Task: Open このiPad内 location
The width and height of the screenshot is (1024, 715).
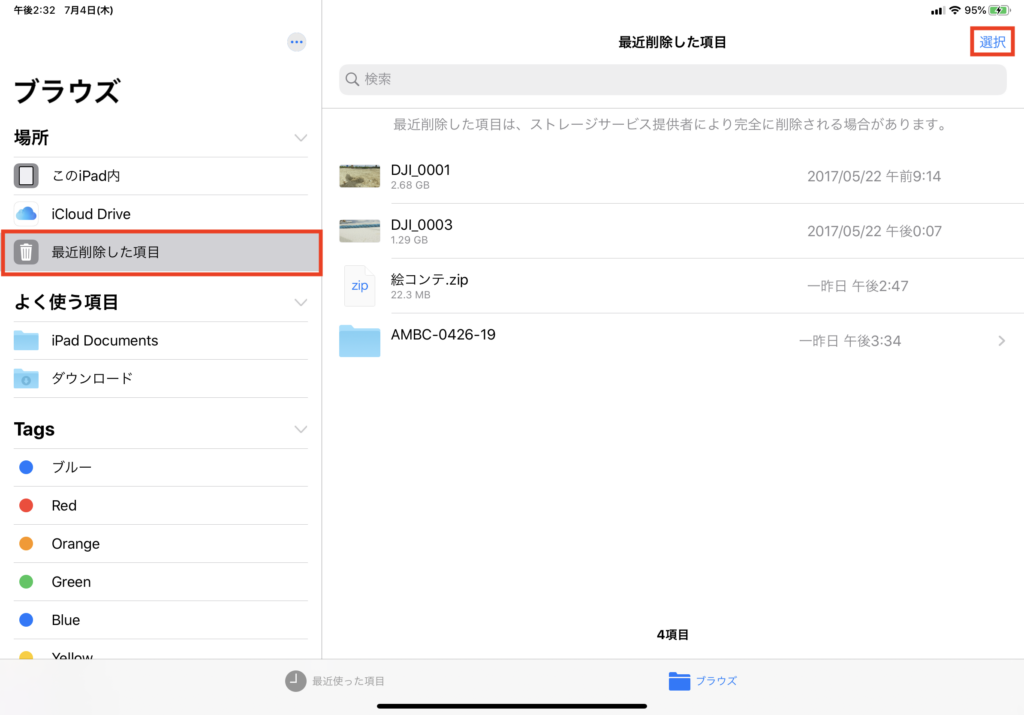Action: [x=161, y=176]
